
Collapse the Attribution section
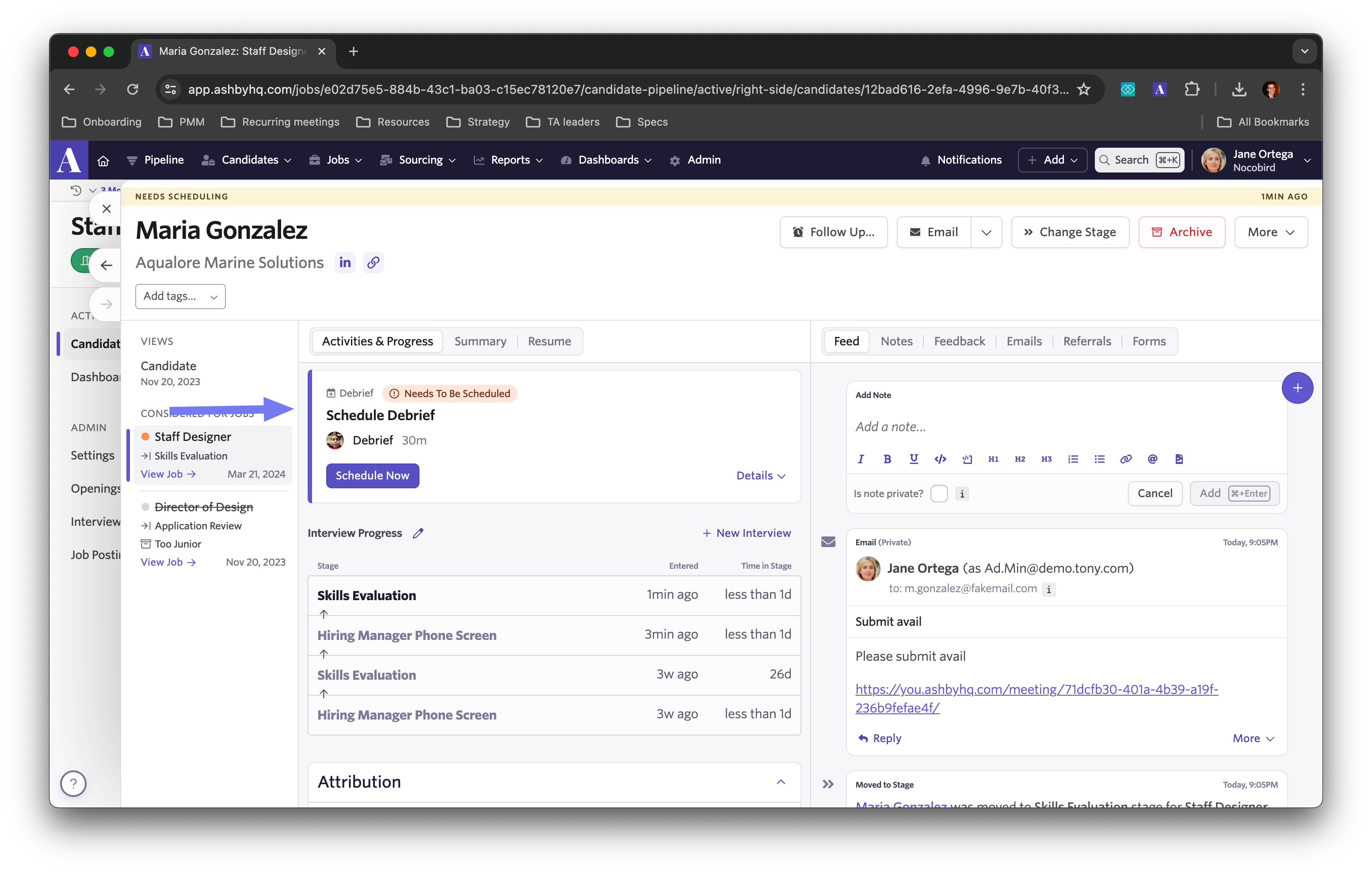(781, 782)
